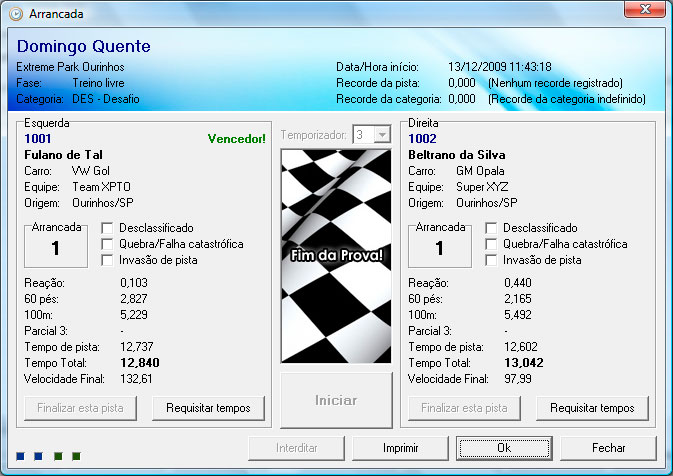The image size is (673, 476).
Task: Confirm with the Ok button
Action: point(503,448)
